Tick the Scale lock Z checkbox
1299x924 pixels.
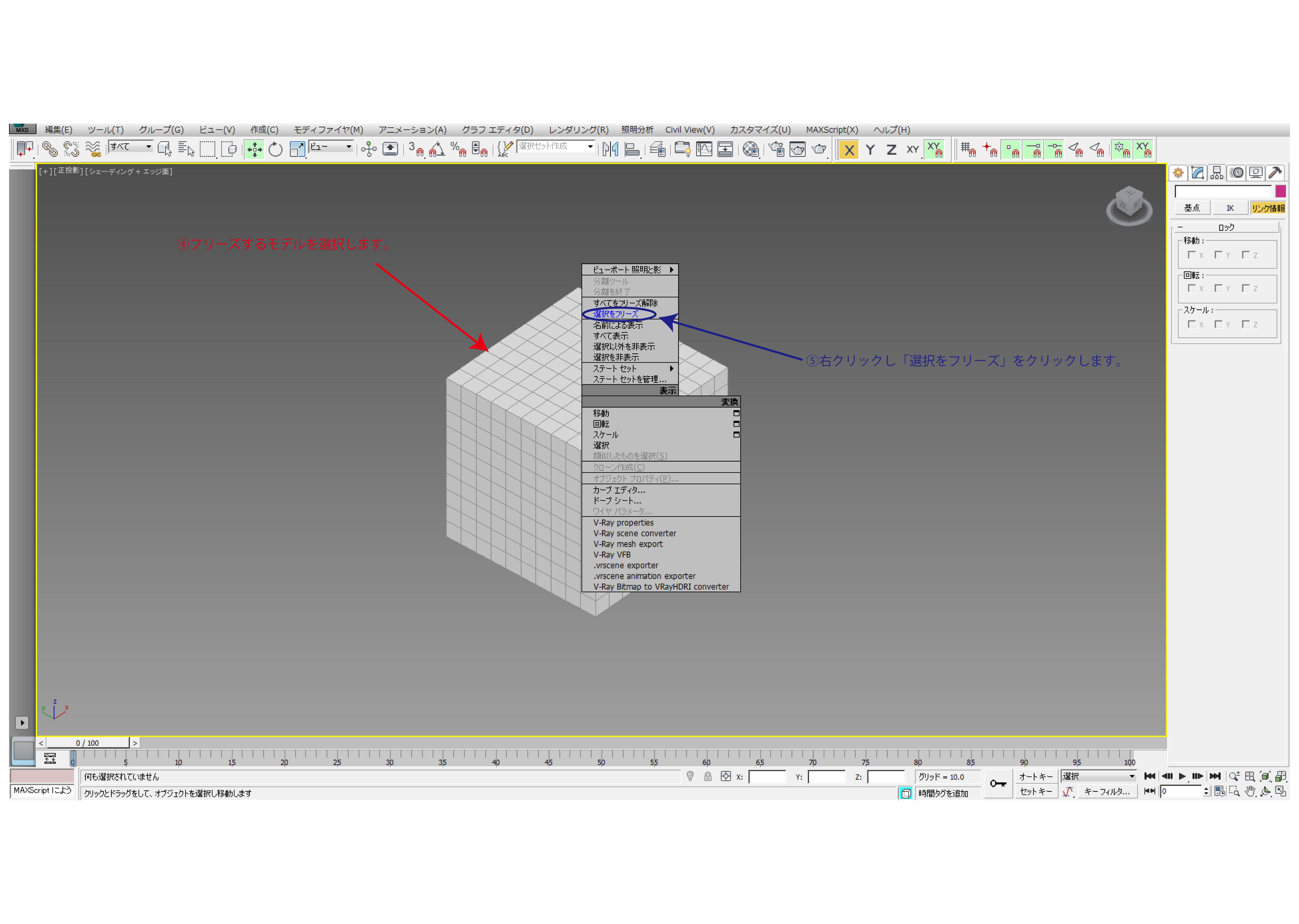point(1246,324)
